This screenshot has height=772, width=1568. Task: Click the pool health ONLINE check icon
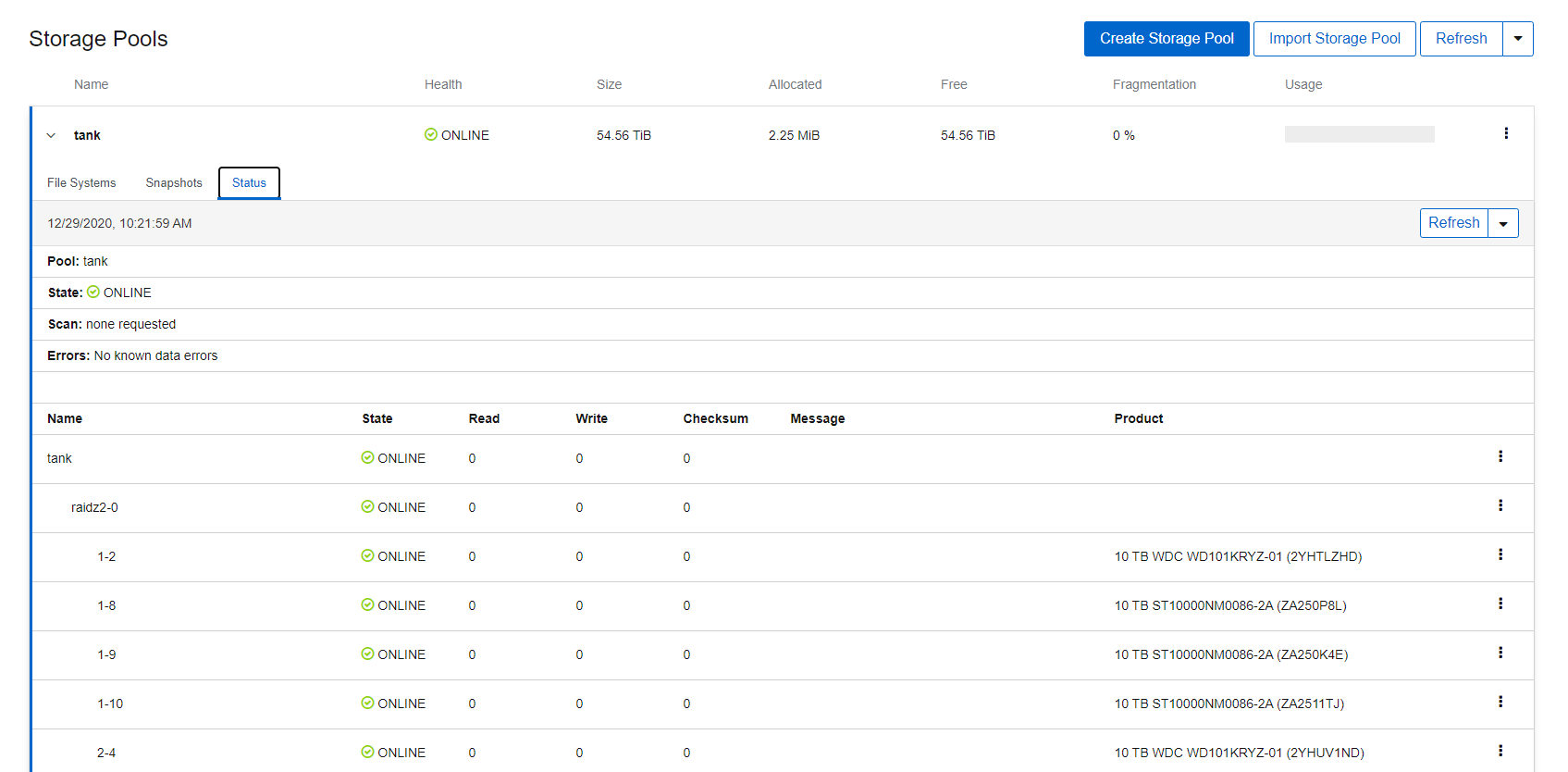pos(431,134)
